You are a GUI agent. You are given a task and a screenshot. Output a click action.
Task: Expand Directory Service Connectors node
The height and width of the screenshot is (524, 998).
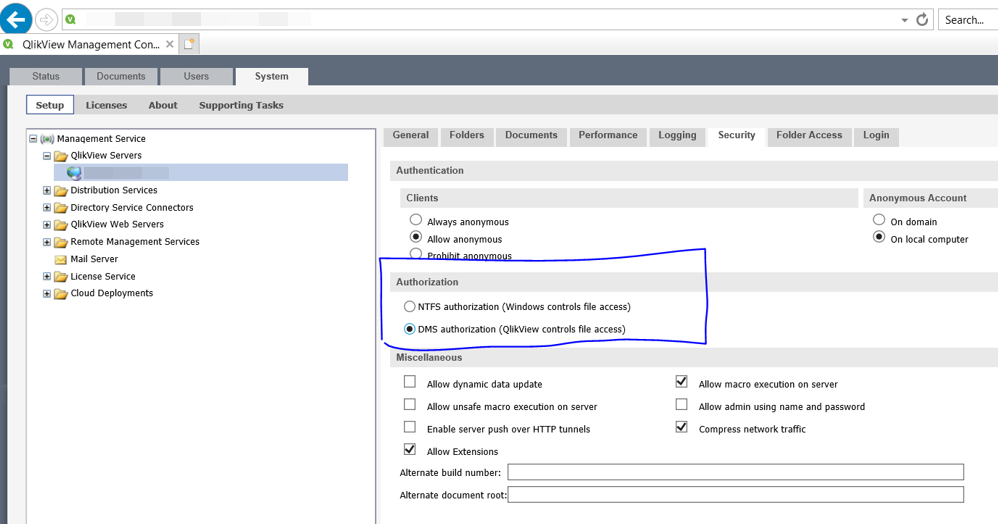[x=46, y=207]
